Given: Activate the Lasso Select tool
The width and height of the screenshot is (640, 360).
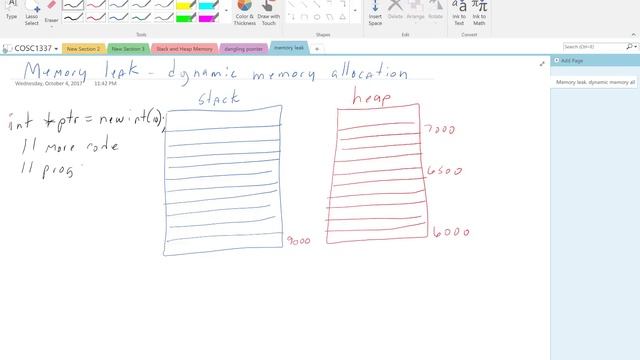Looking at the screenshot, I should tap(32, 13).
